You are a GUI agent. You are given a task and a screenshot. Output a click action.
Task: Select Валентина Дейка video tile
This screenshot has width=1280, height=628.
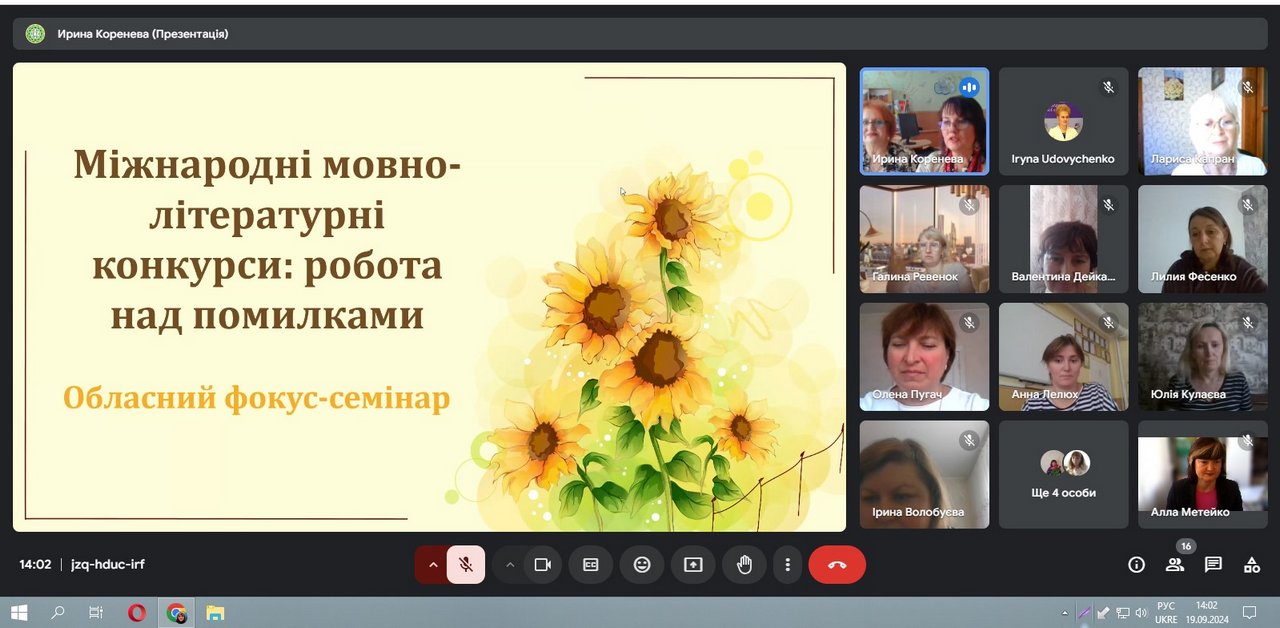click(x=1063, y=239)
